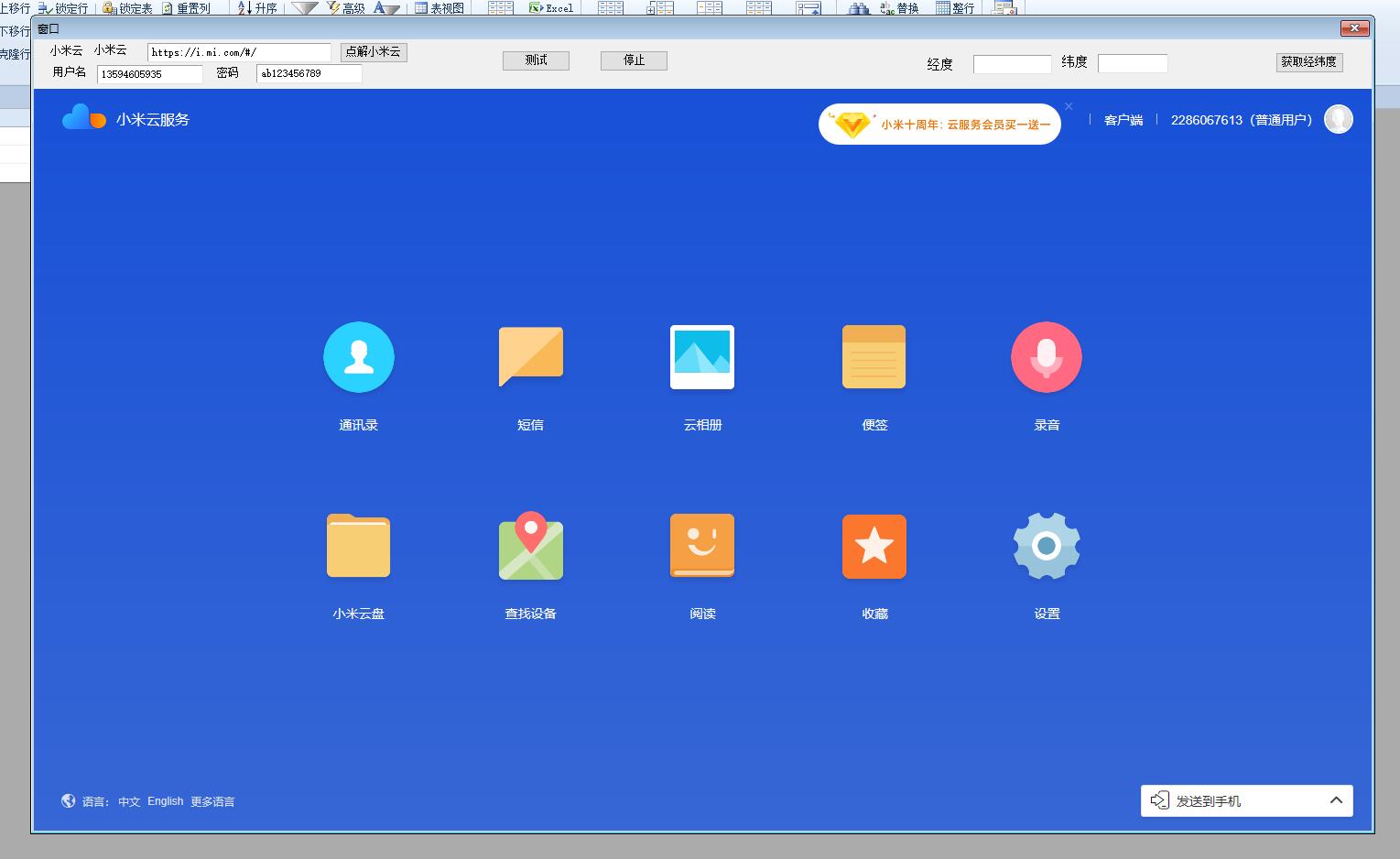This screenshot has width=1400, height=859.
Task: Click the 获取经纬度 button
Action: (x=1309, y=62)
